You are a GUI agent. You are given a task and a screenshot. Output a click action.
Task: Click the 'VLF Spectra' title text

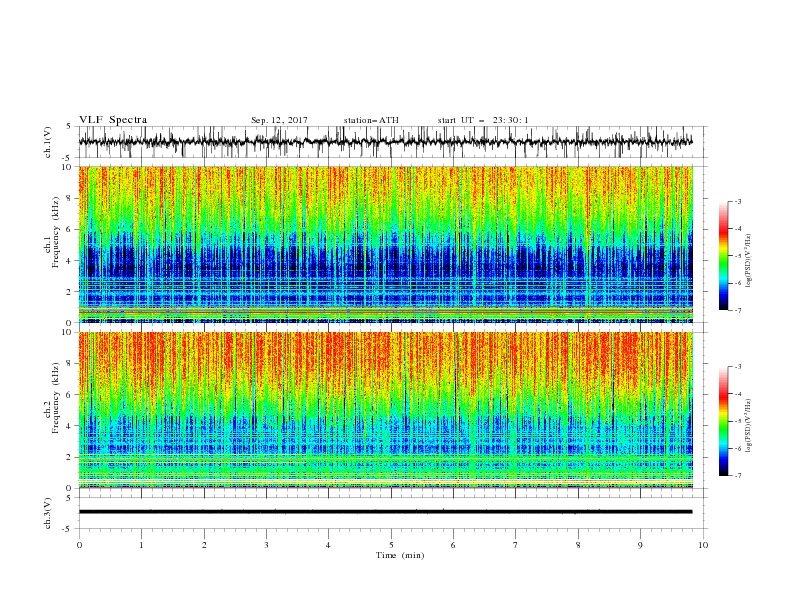tap(113, 120)
